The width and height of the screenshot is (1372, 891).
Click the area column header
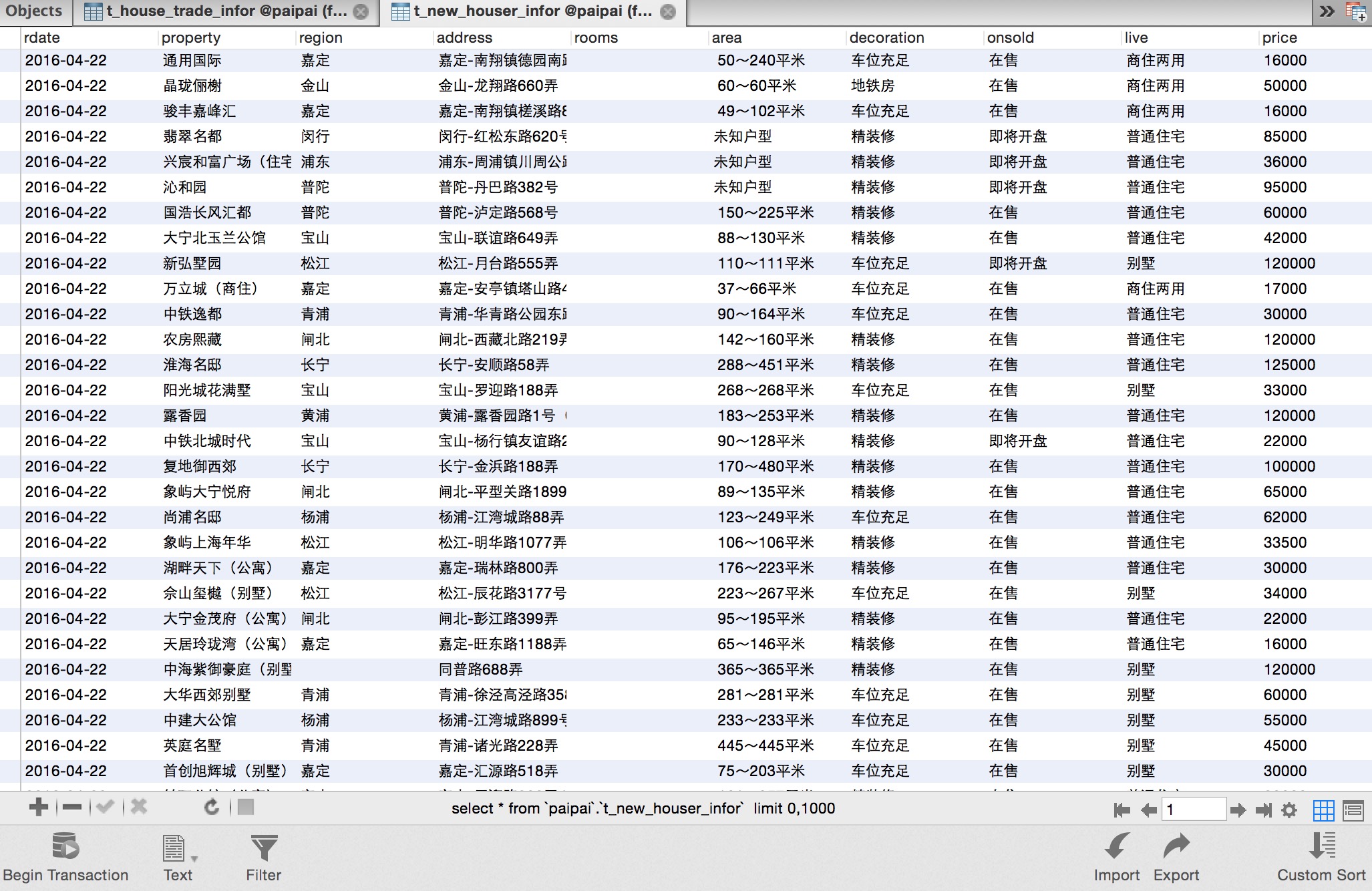778,37
